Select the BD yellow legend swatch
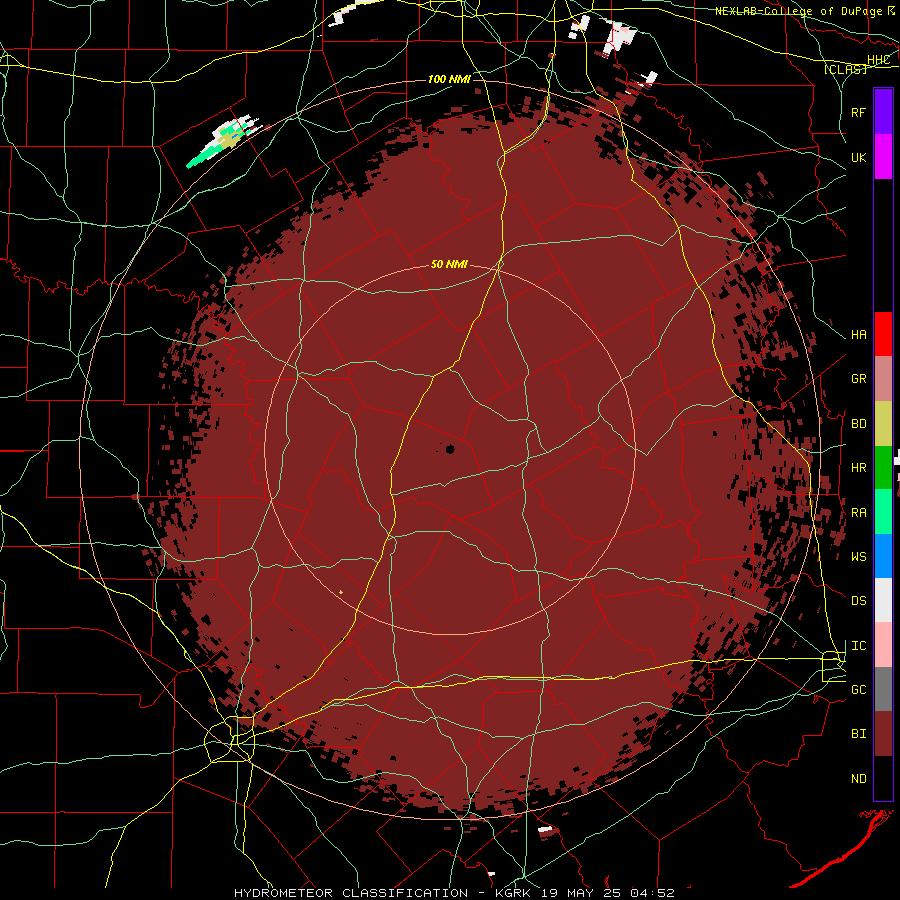This screenshot has height=900, width=900. click(883, 424)
